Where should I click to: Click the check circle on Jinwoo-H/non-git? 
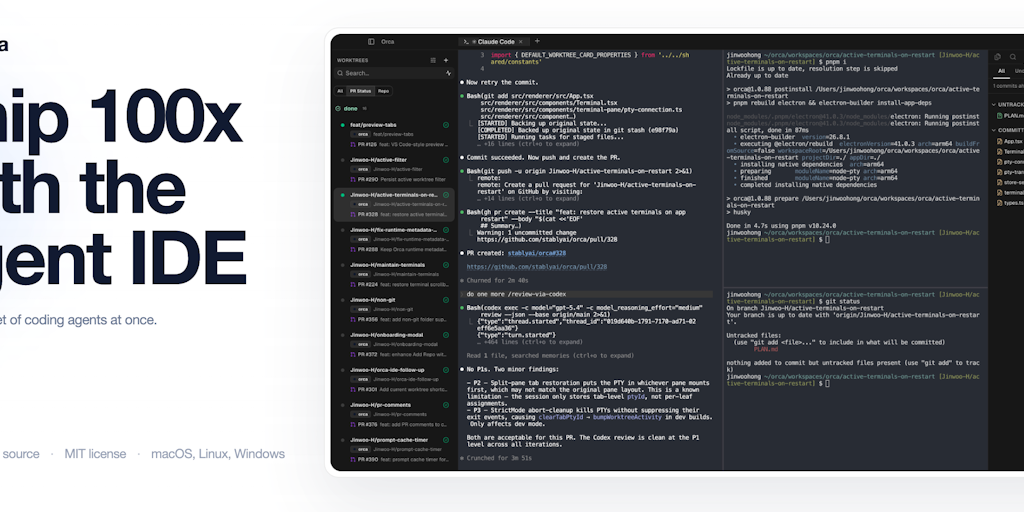pos(446,300)
